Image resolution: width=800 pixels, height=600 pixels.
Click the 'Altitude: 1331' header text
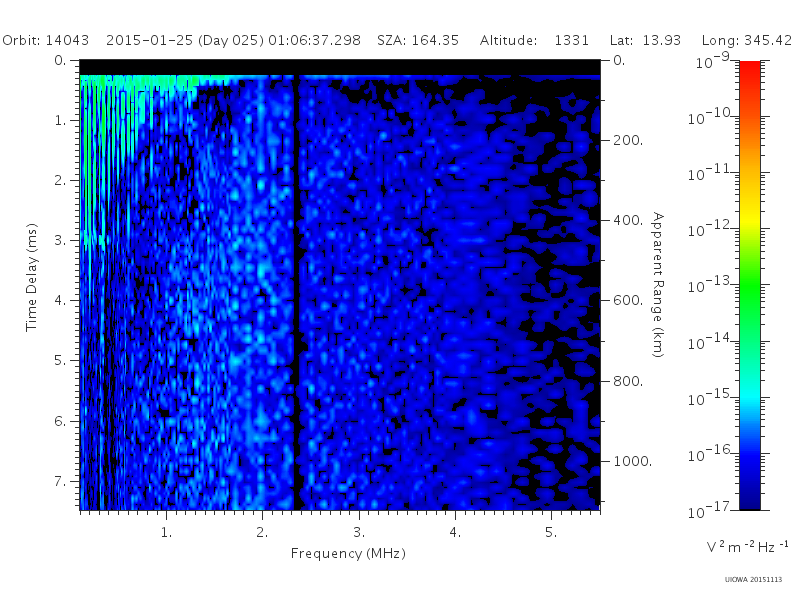click(x=534, y=40)
